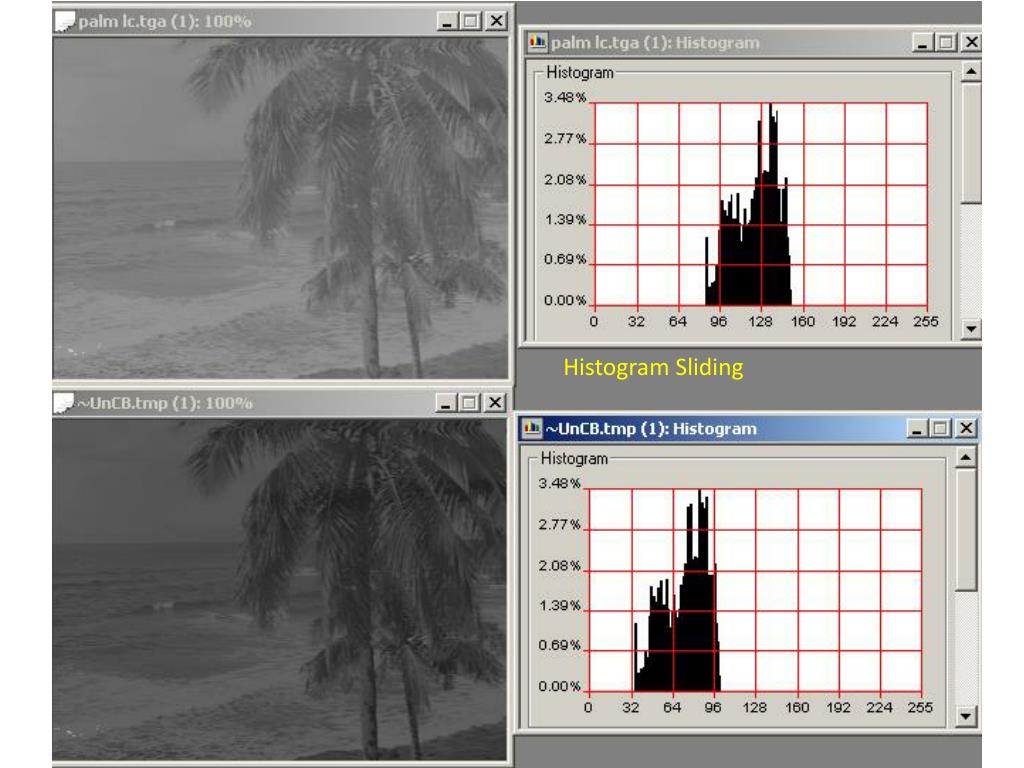Close the ~UnCB.tmp image window
The width and height of the screenshot is (1024, 768).
pos(495,403)
